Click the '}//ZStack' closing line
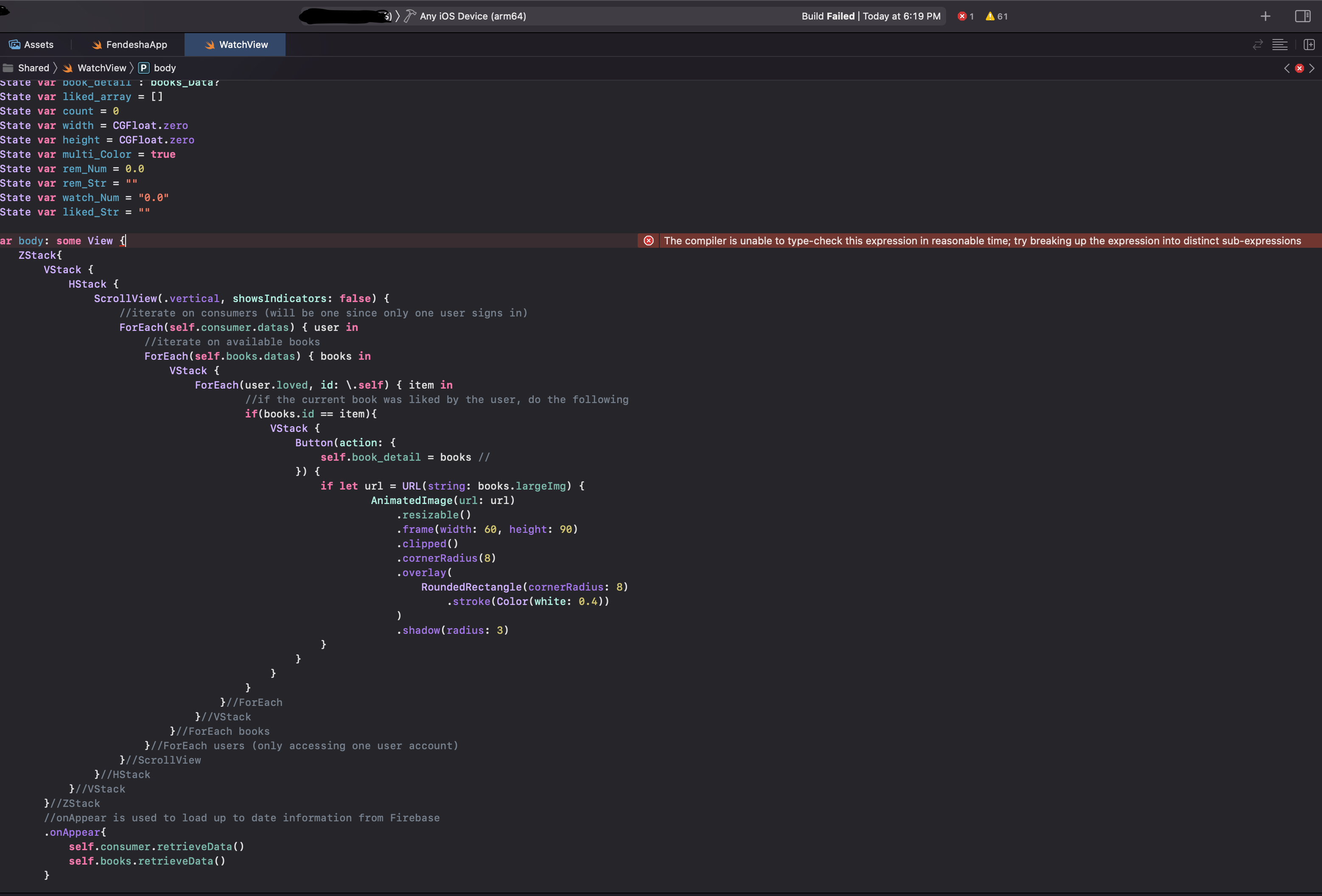 point(72,803)
